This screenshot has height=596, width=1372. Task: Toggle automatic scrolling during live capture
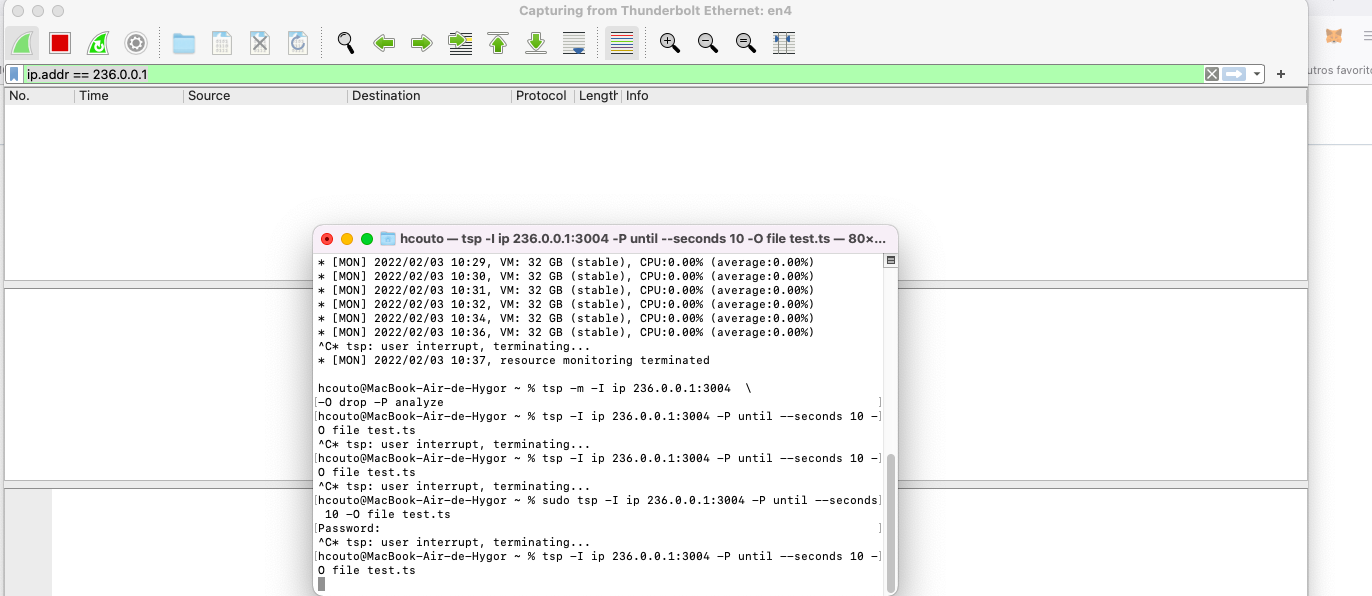(x=574, y=42)
